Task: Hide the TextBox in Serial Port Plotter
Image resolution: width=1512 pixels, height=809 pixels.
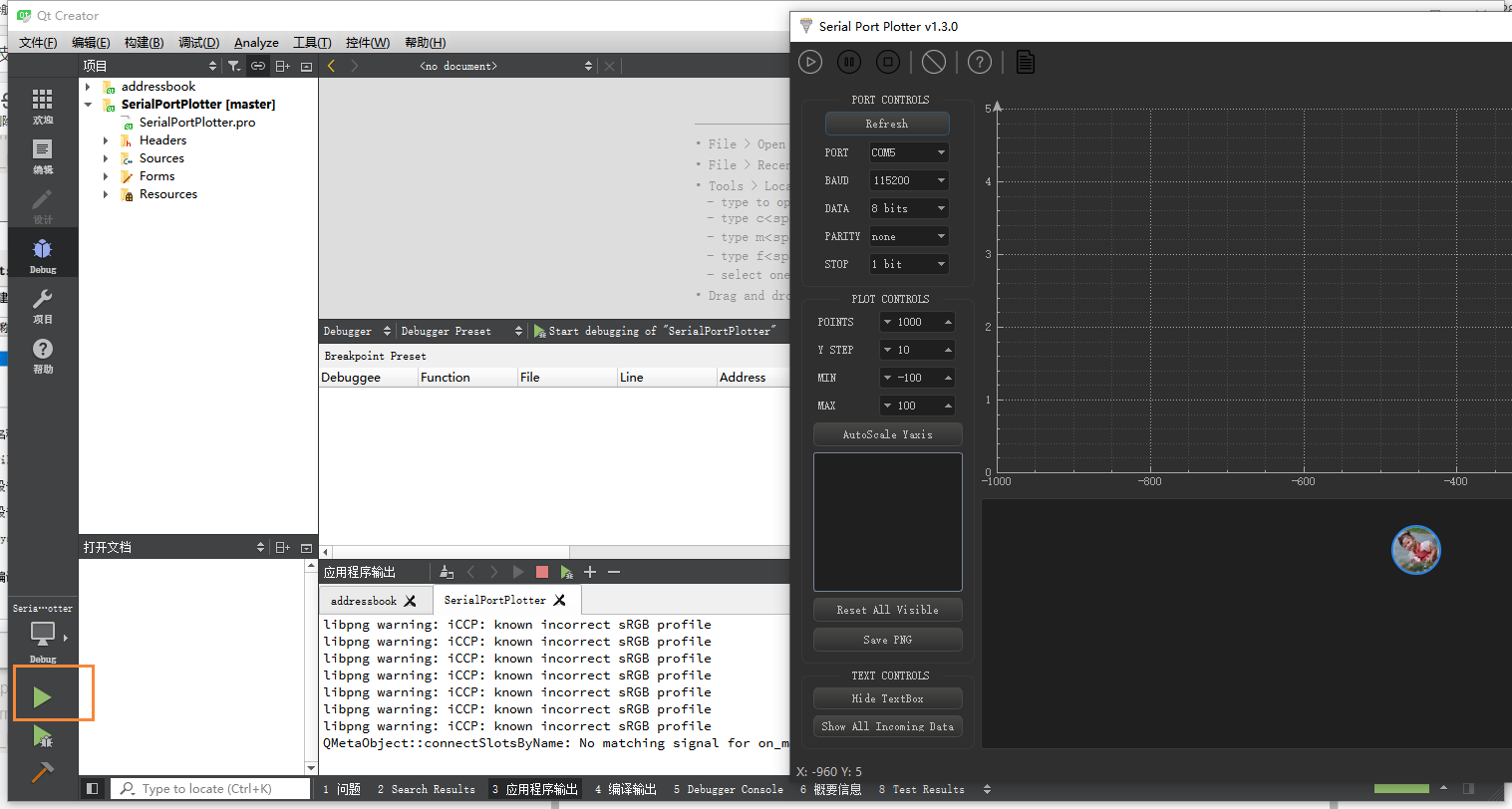Action: click(x=886, y=697)
